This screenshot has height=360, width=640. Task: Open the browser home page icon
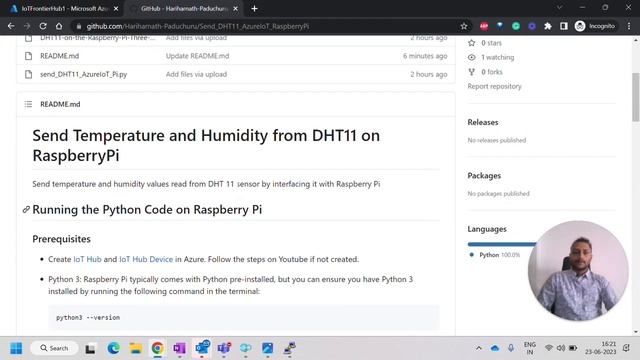59,26
